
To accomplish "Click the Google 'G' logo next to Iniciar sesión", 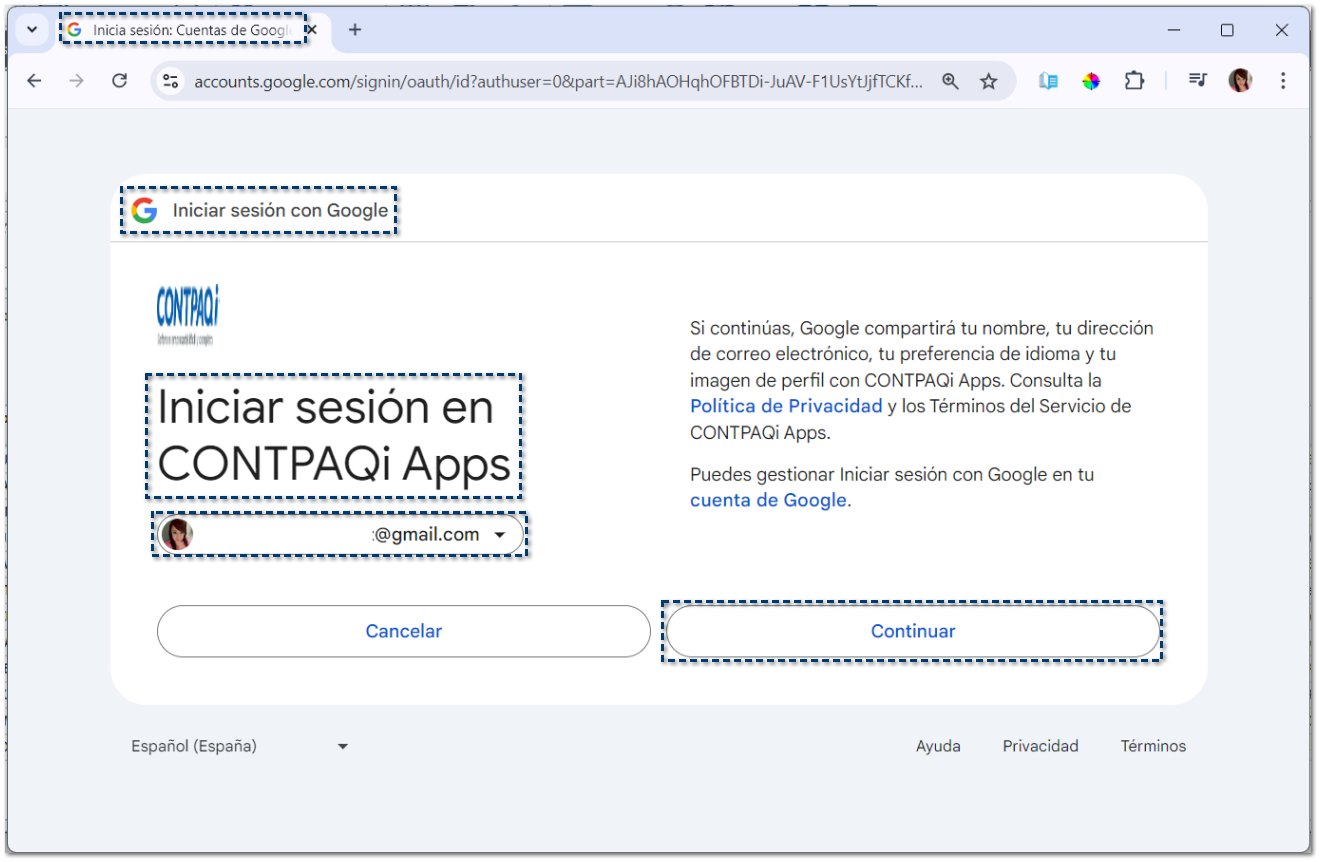I will (144, 210).
